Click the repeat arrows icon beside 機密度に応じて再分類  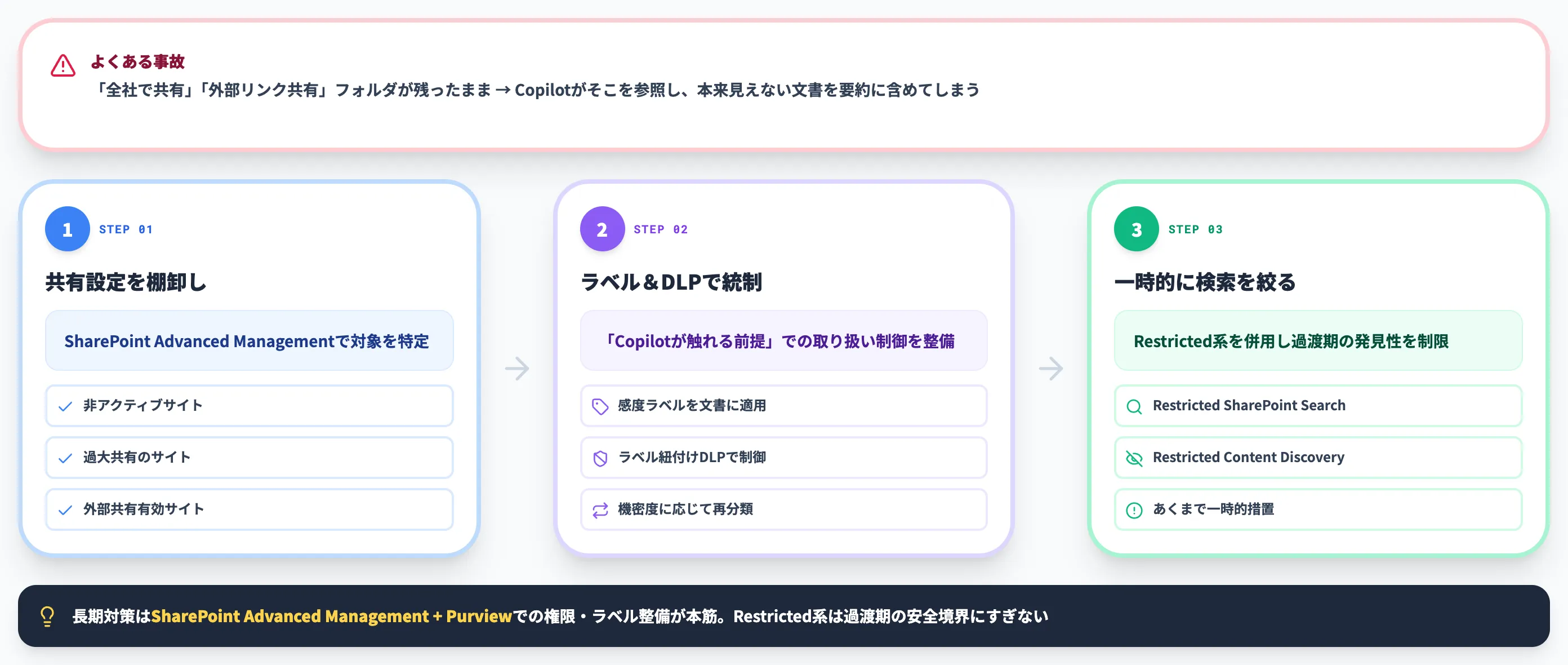[x=600, y=509]
